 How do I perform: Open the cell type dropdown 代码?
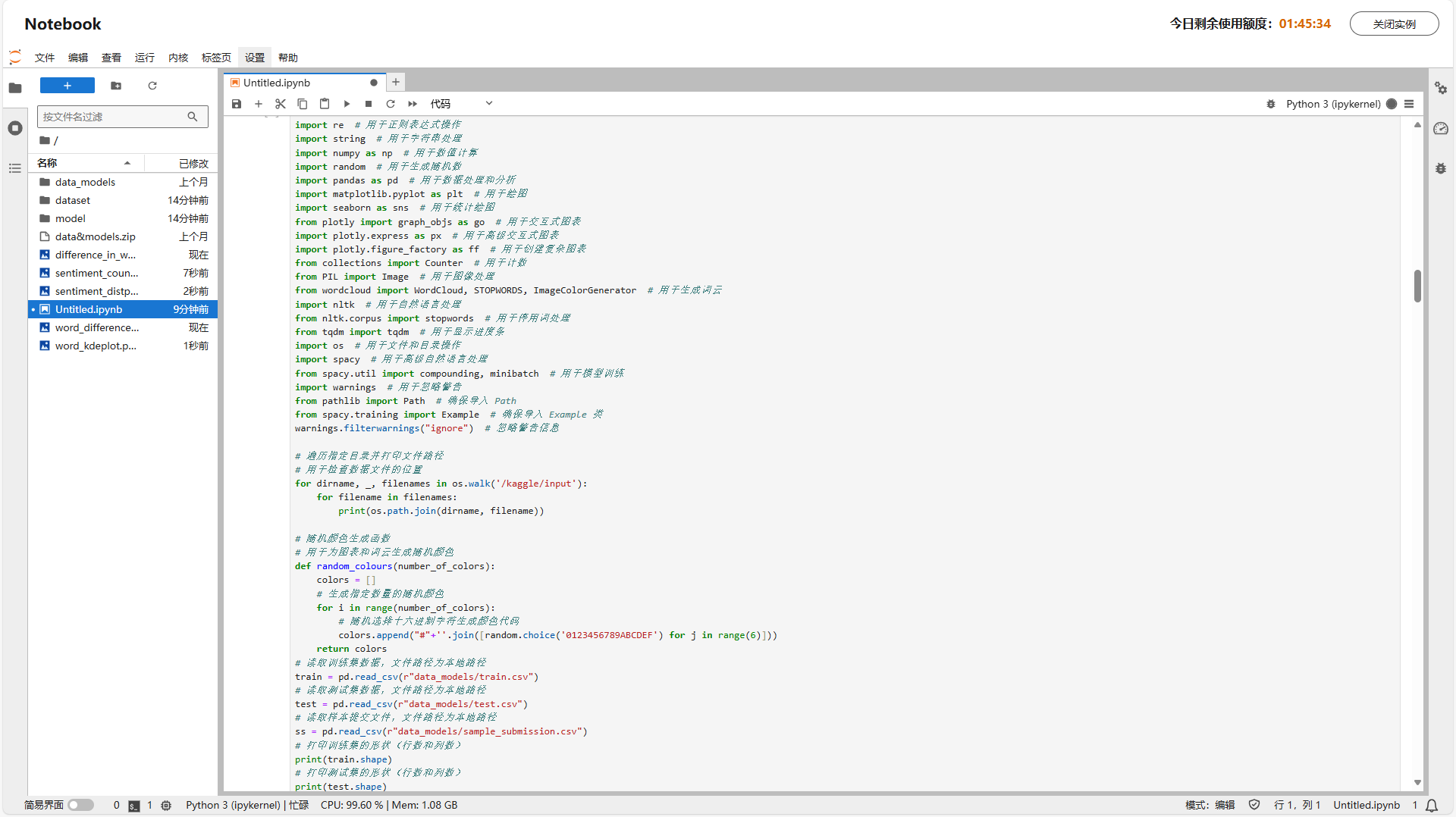pyautogui.click(x=462, y=104)
